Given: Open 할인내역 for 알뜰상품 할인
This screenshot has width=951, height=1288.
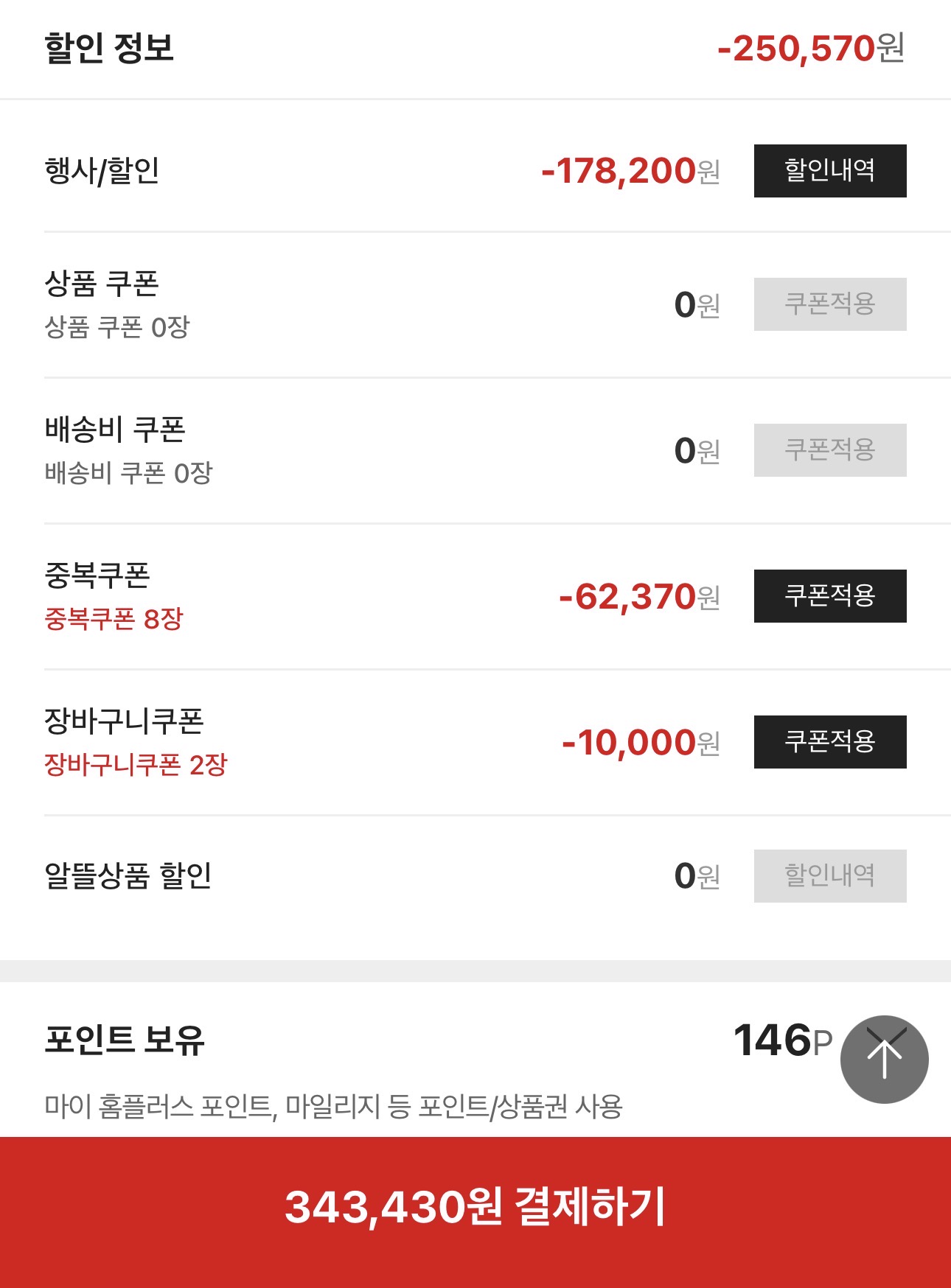Looking at the screenshot, I should coord(829,876).
